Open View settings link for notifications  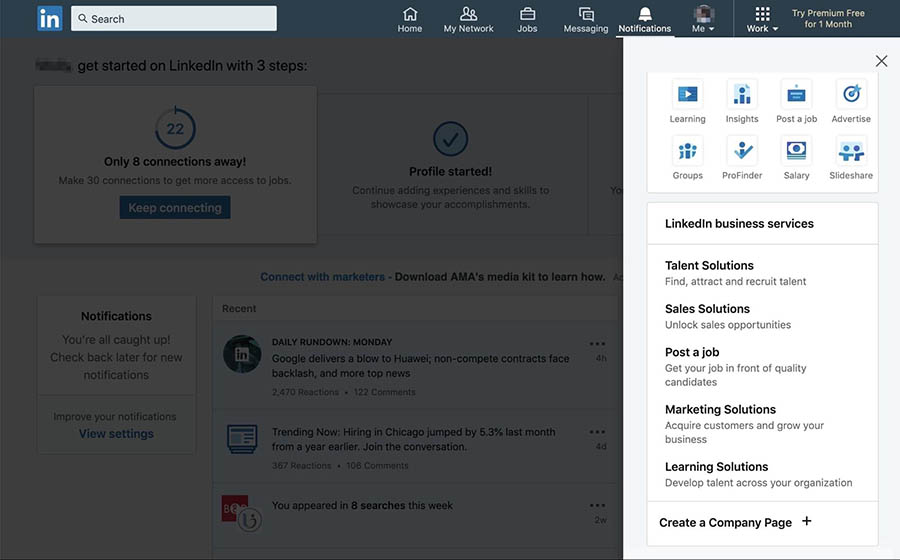[116, 434]
